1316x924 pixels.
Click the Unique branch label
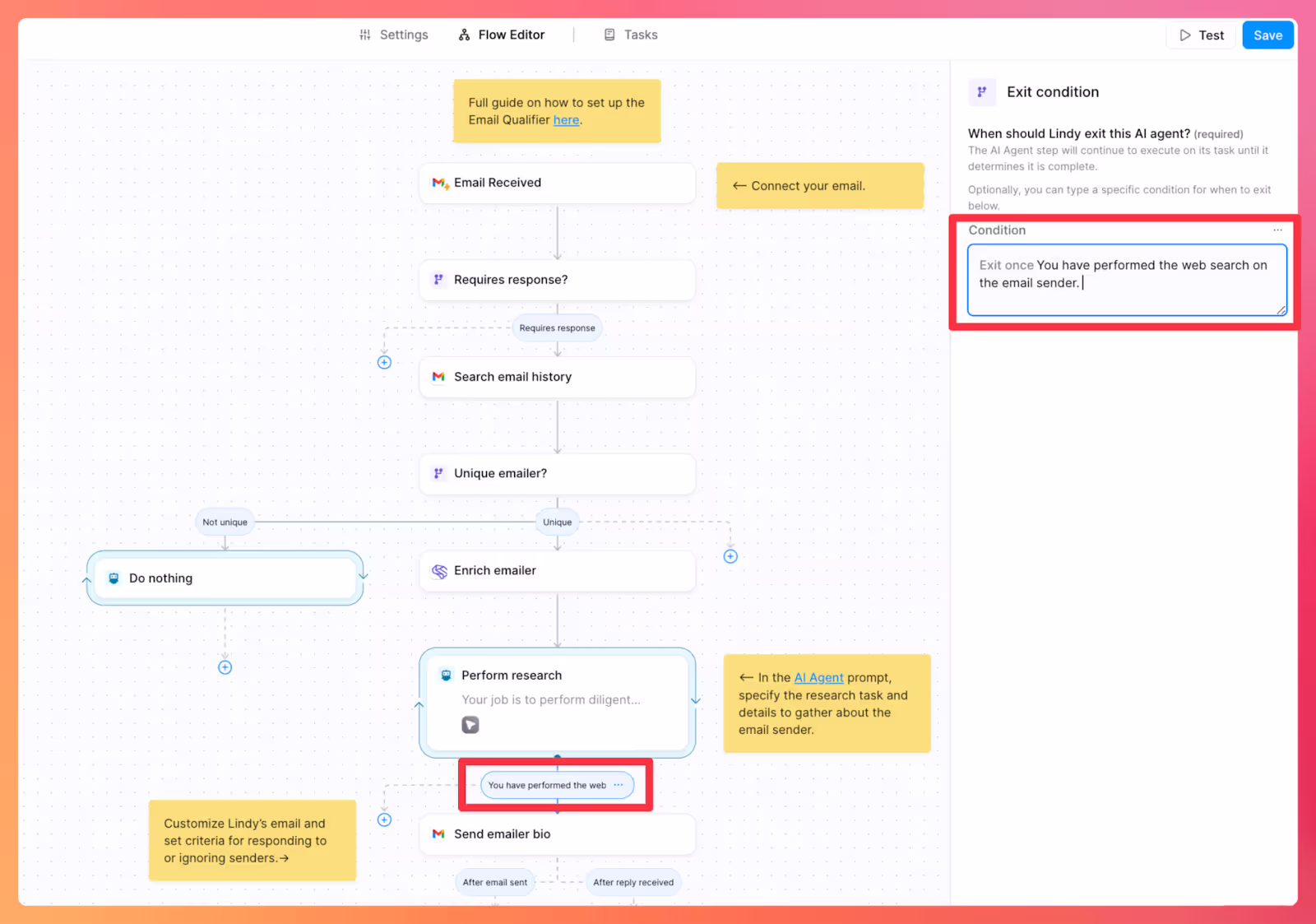point(557,522)
